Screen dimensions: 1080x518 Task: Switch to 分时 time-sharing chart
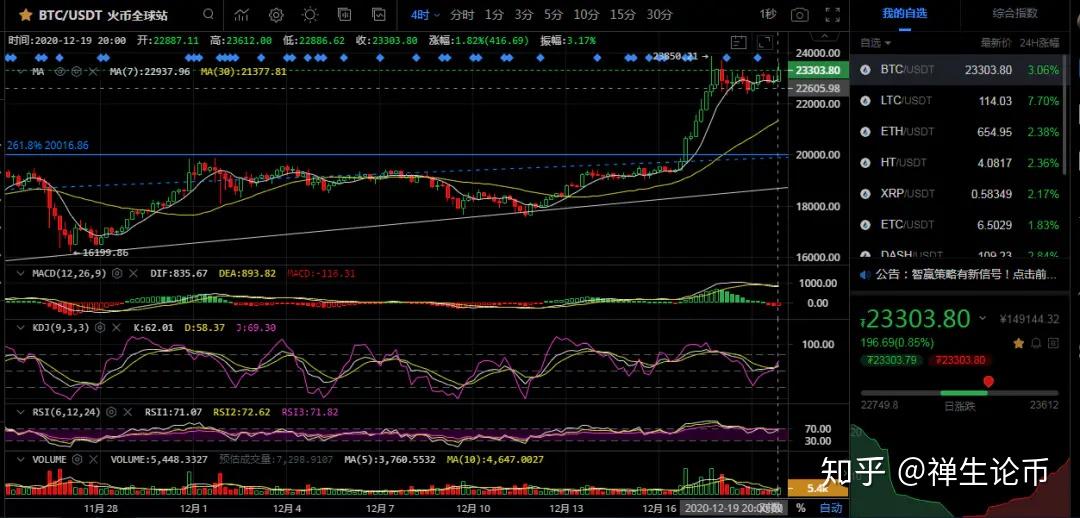(x=462, y=14)
